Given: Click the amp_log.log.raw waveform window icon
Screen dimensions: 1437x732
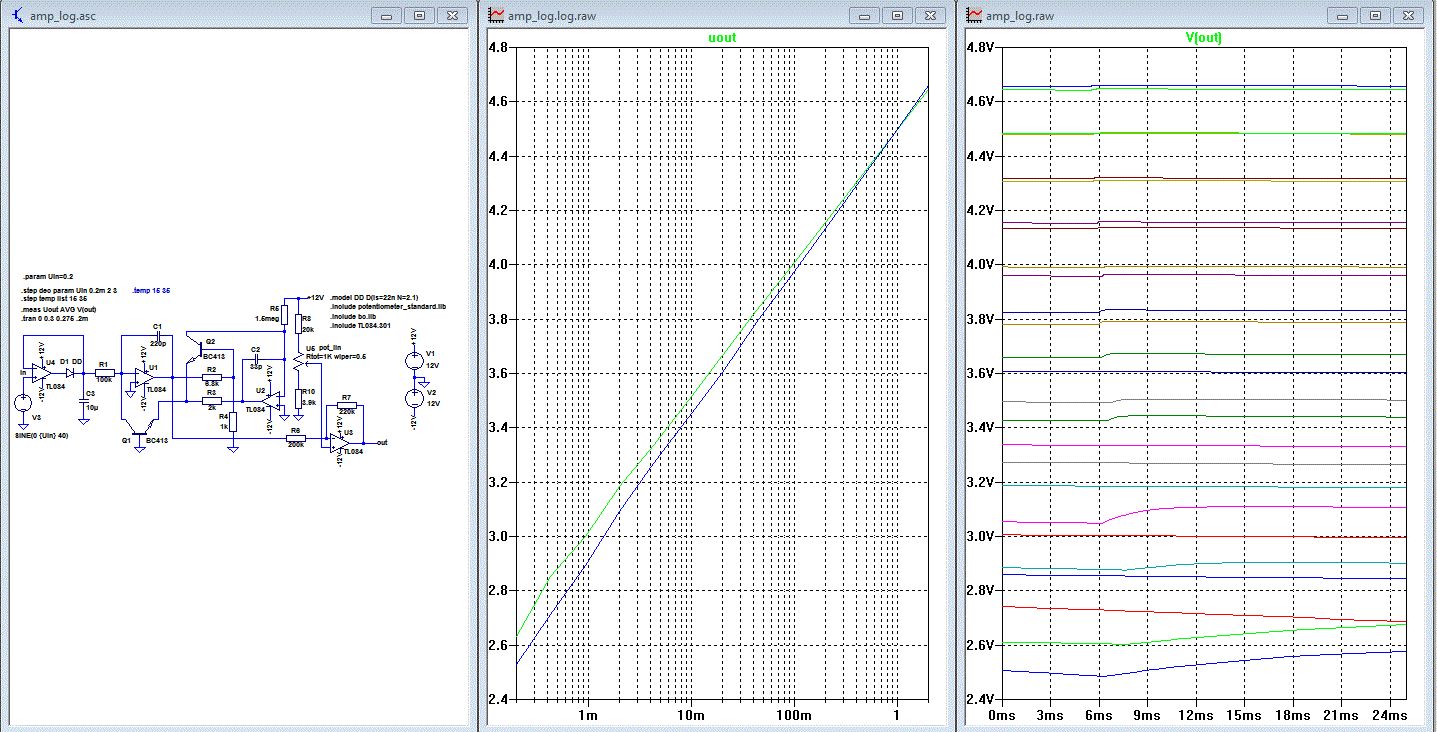Looking at the screenshot, I should coord(495,15).
